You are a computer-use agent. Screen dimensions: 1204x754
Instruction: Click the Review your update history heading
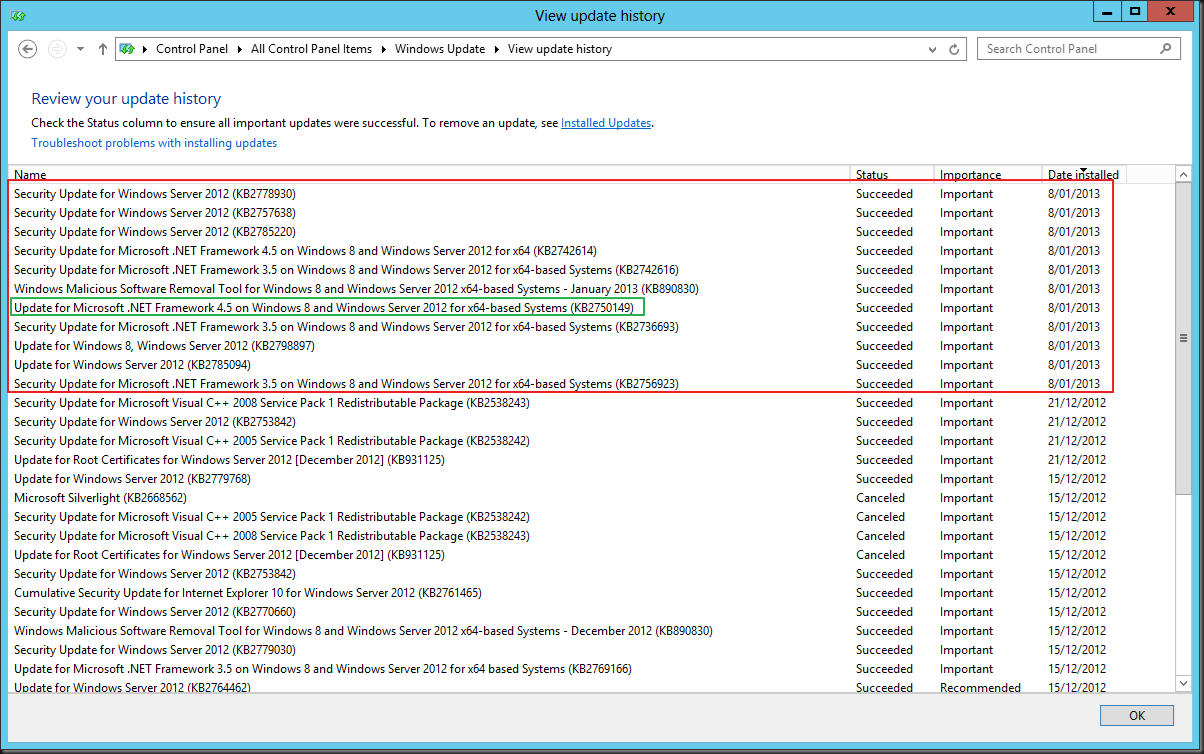126,99
